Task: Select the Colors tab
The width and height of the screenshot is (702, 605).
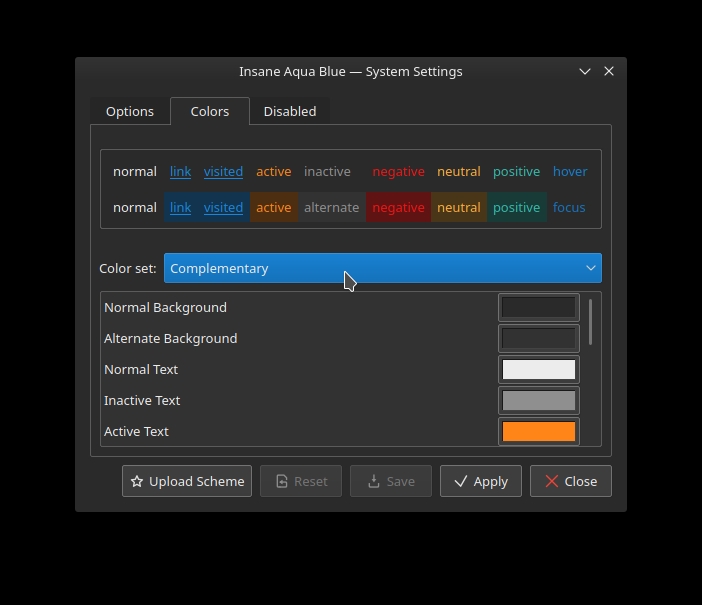Action: pyautogui.click(x=210, y=111)
